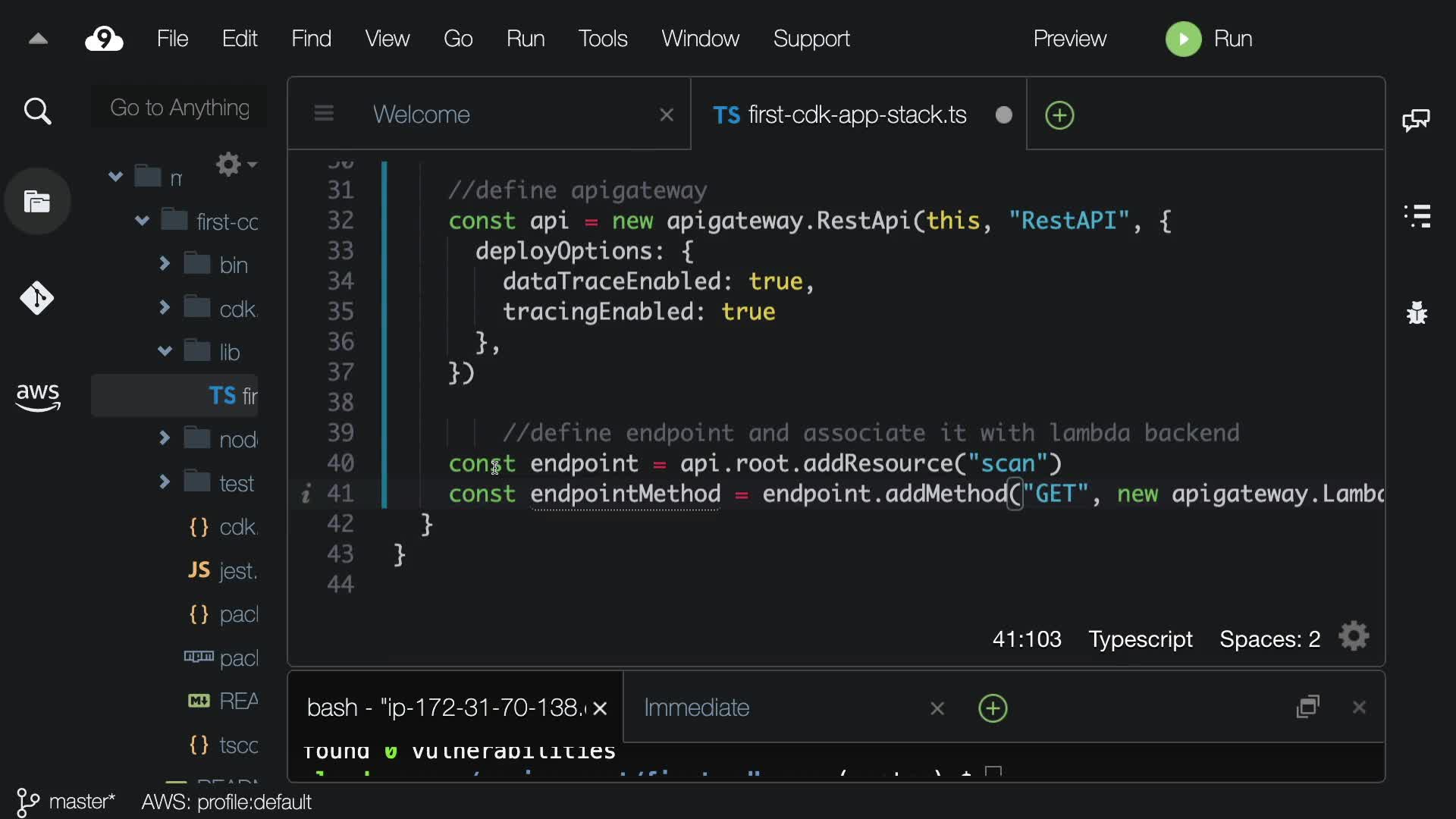
Task: Open the Search panel magnifier icon
Action: [37, 112]
